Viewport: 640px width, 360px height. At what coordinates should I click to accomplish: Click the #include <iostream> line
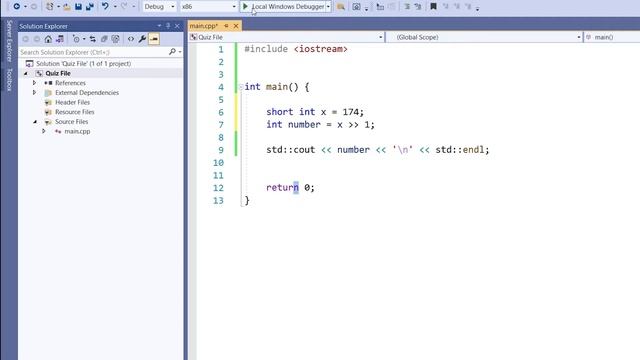click(296, 49)
